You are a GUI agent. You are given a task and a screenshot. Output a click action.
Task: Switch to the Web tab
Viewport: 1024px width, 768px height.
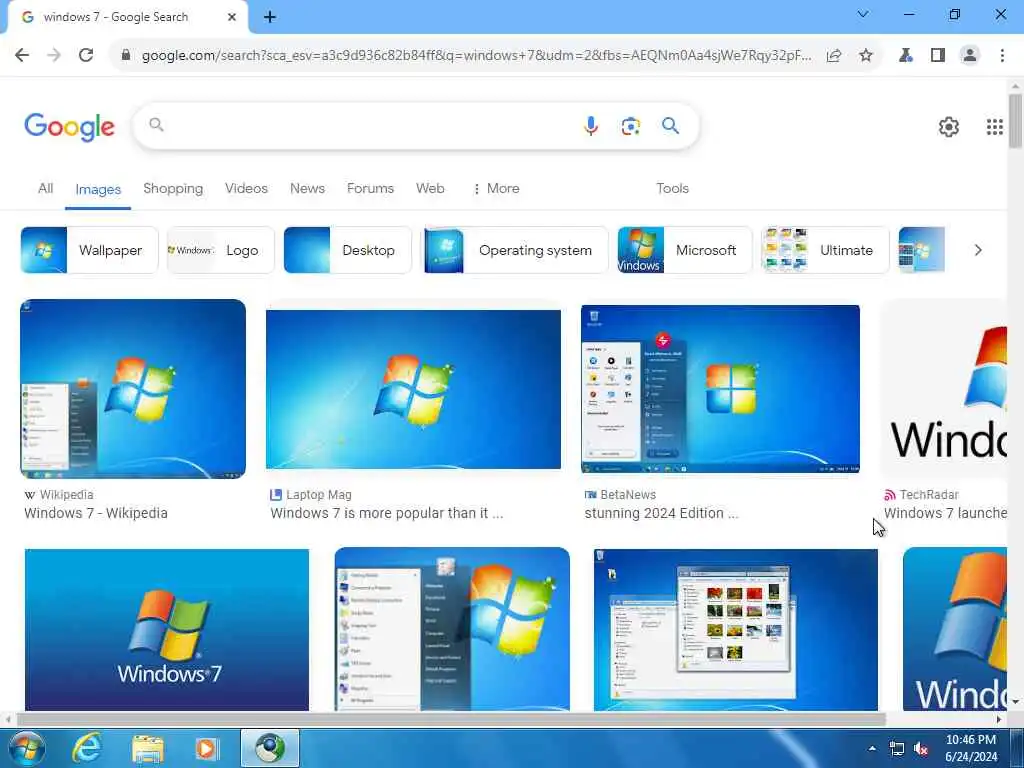(430, 189)
